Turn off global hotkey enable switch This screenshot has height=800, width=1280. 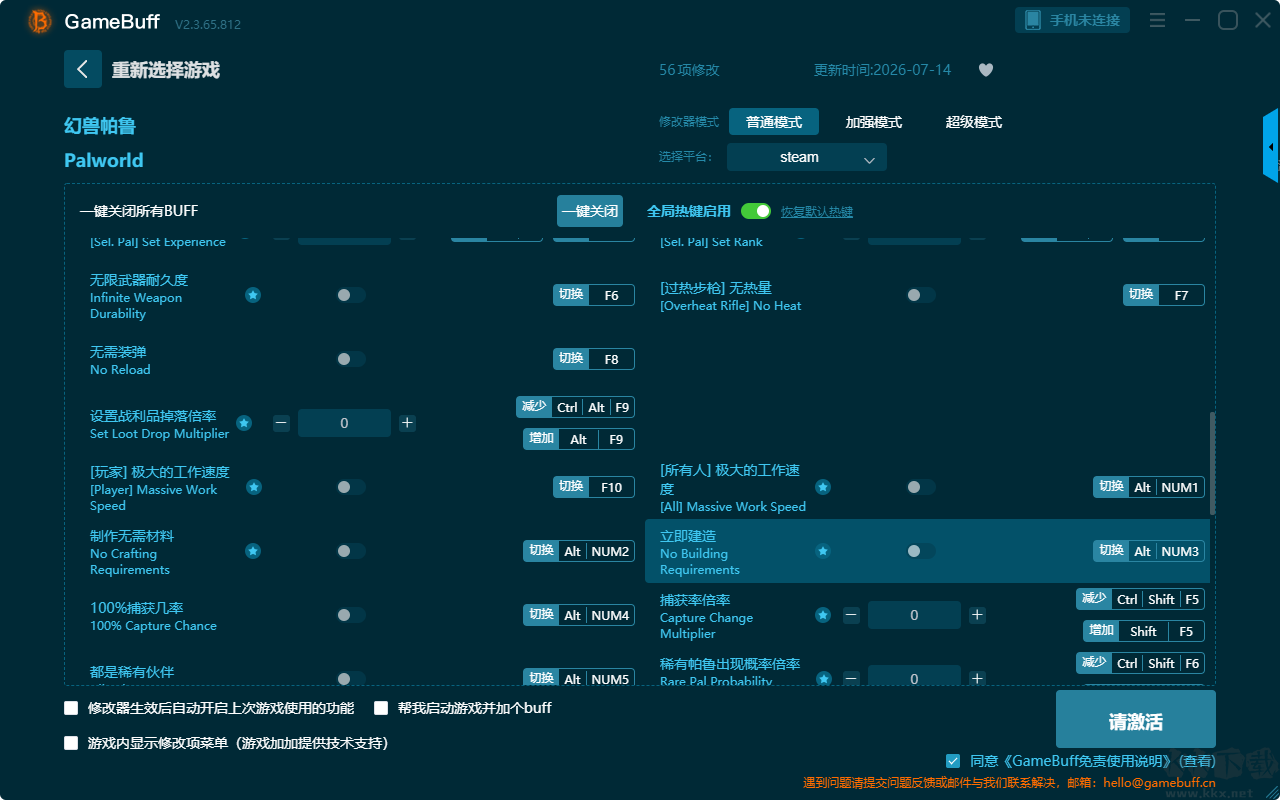[x=756, y=211]
